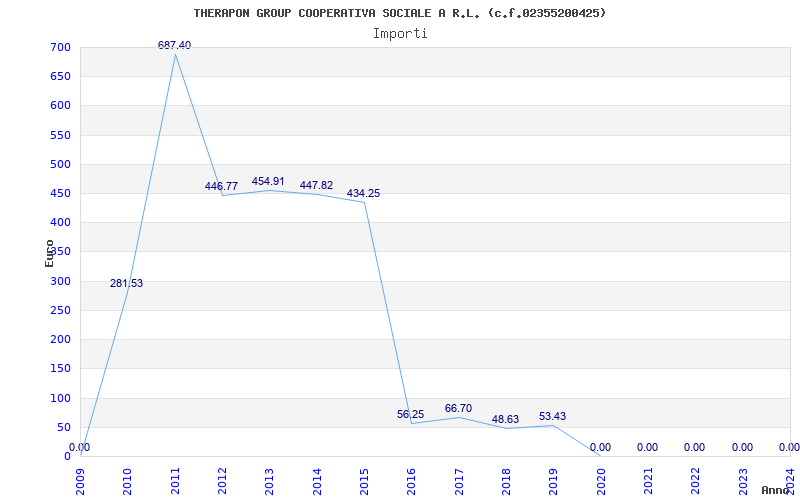
Task: Click the y-axis value 650
Action: coord(61,77)
